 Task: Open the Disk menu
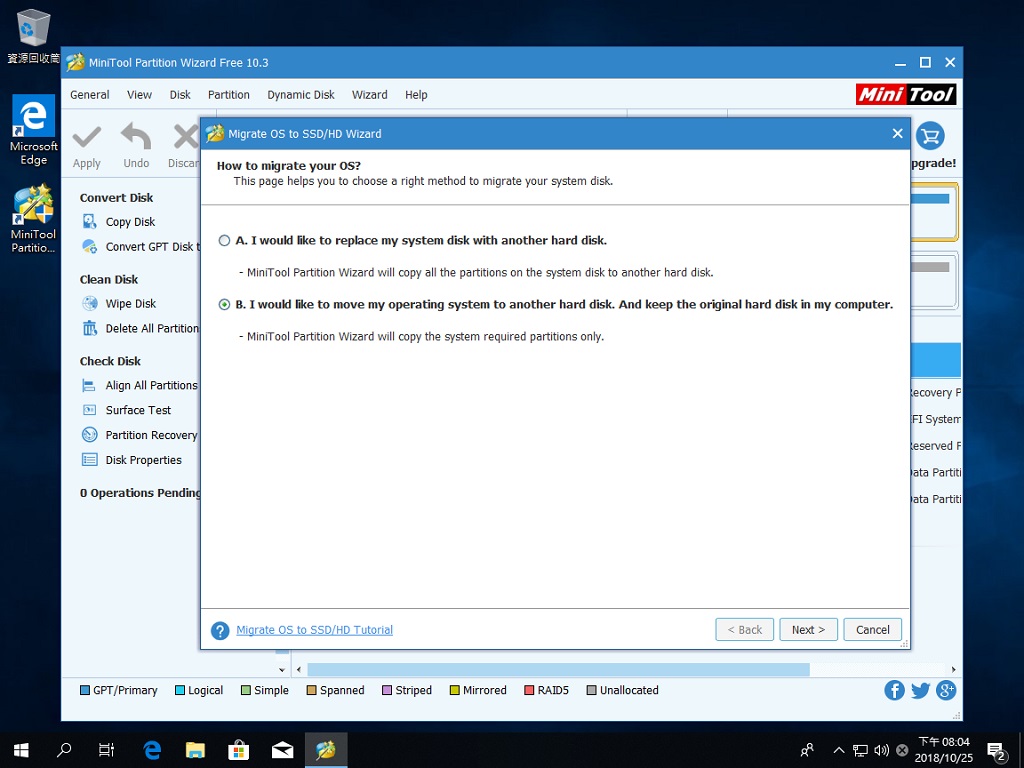[x=180, y=95]
